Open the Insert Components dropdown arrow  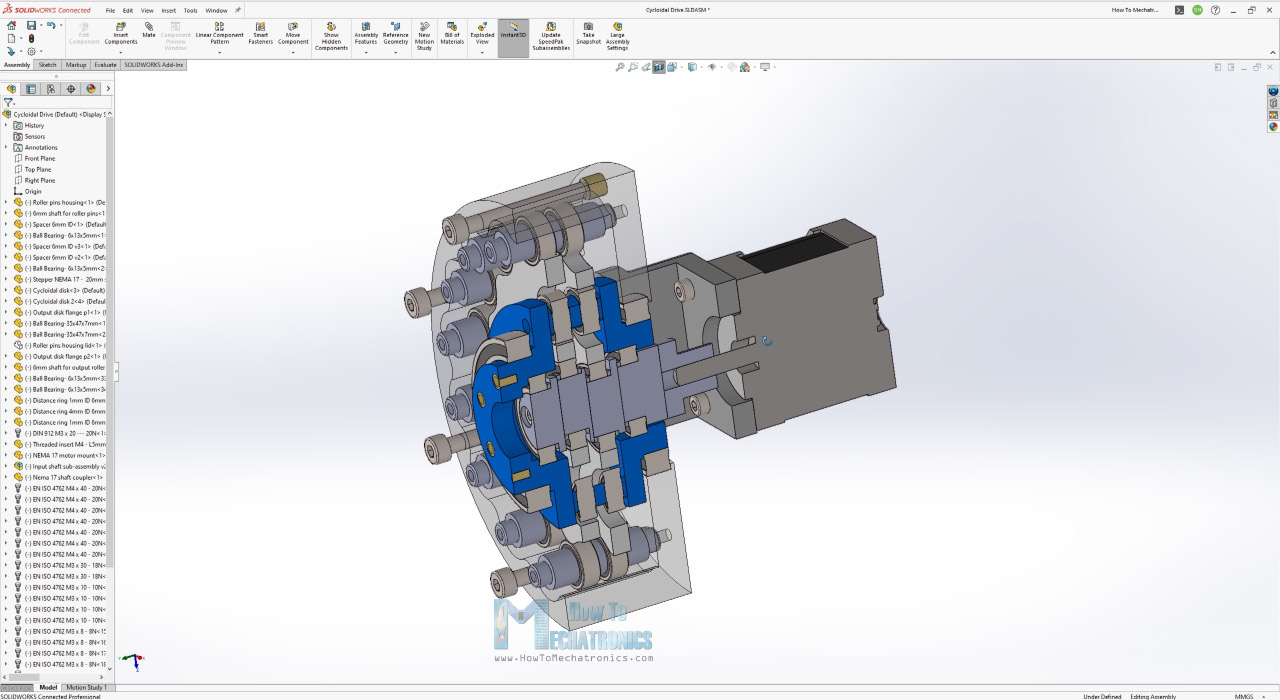coord(121,52)
